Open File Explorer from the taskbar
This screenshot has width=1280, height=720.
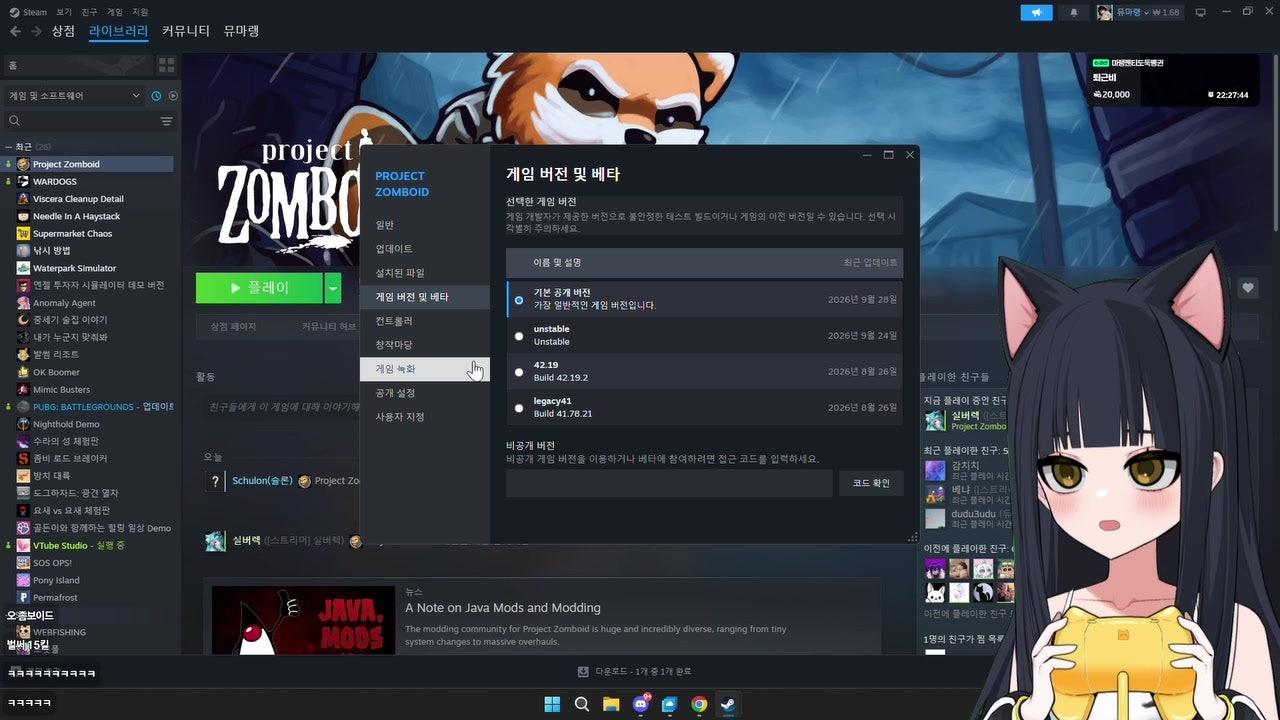point(611,704)
